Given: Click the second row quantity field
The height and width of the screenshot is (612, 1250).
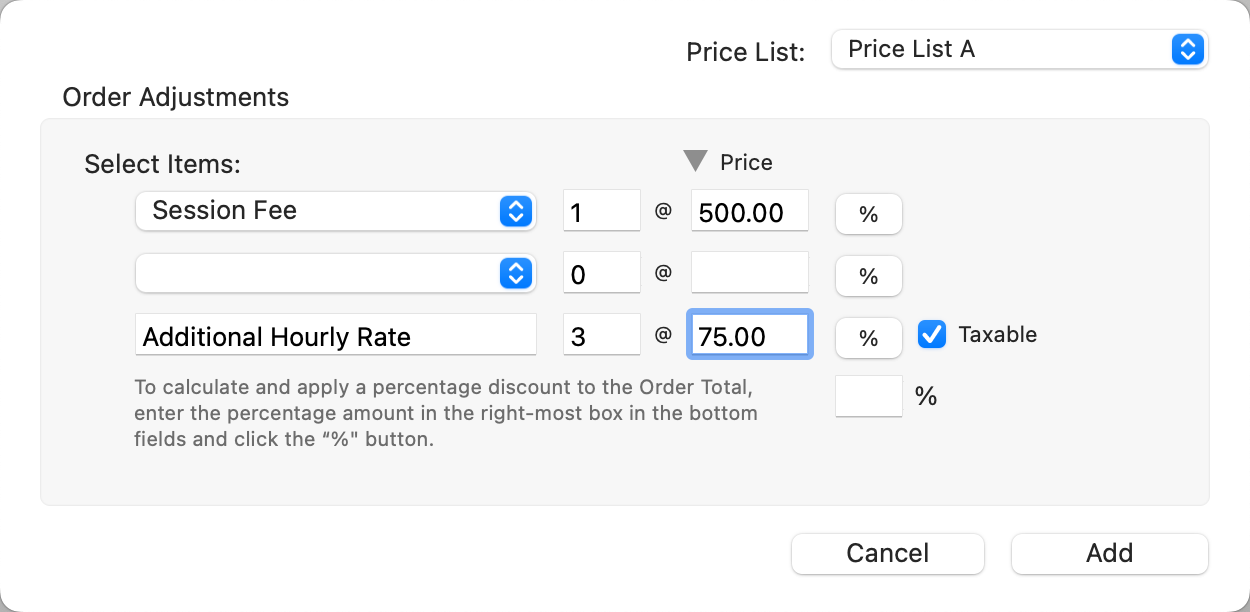Looking at the screenshot, I should click(601, 273).
